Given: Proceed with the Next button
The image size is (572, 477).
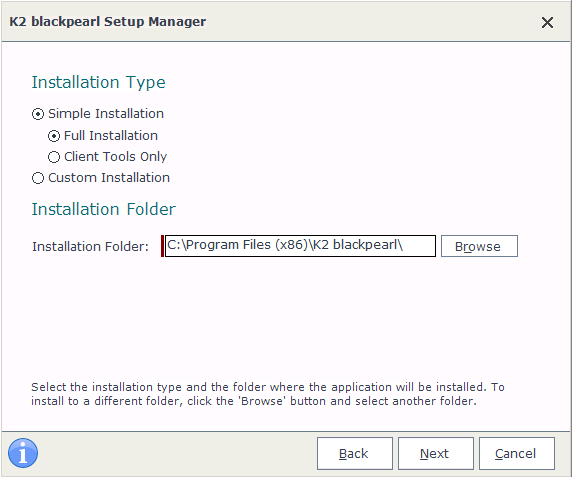Looking at the screenshot, I should pyautogui.click(x=436, y=454).
